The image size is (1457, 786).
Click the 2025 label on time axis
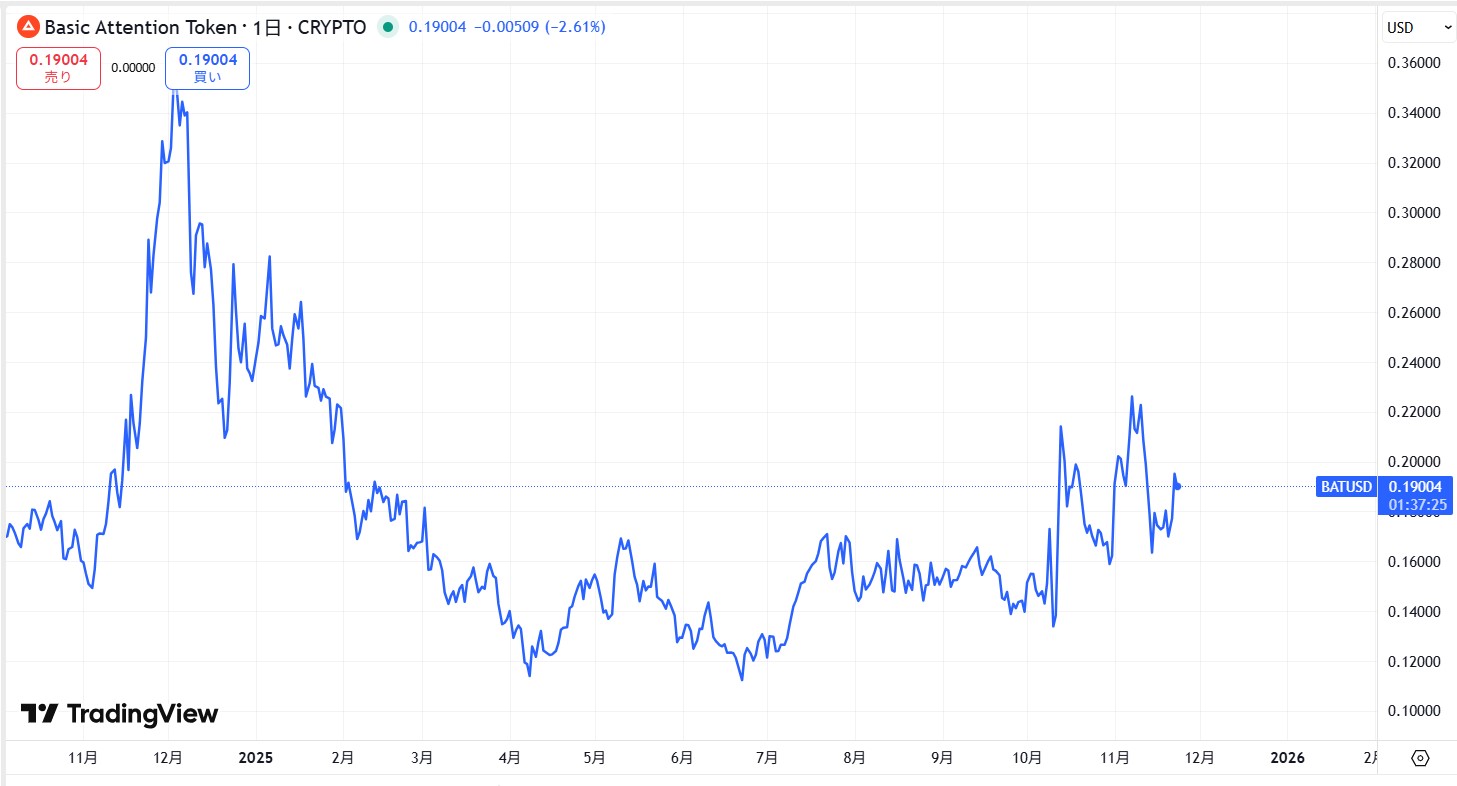(255, 758)
